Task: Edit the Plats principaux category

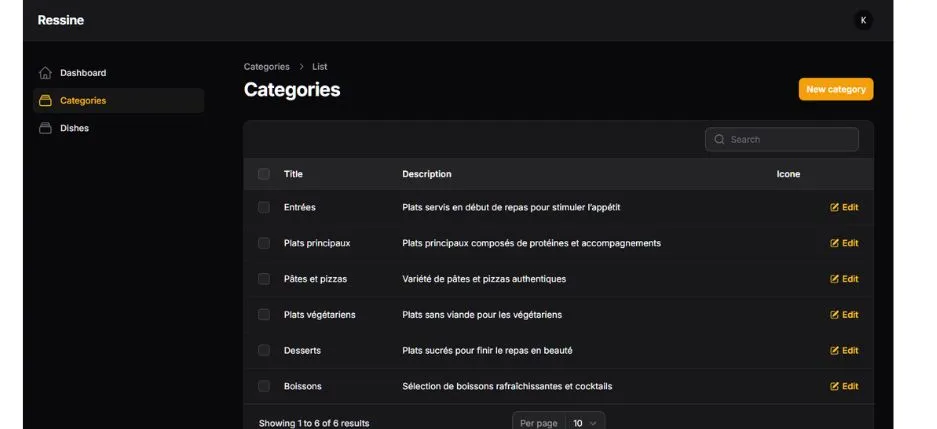Action: [844, 243]
